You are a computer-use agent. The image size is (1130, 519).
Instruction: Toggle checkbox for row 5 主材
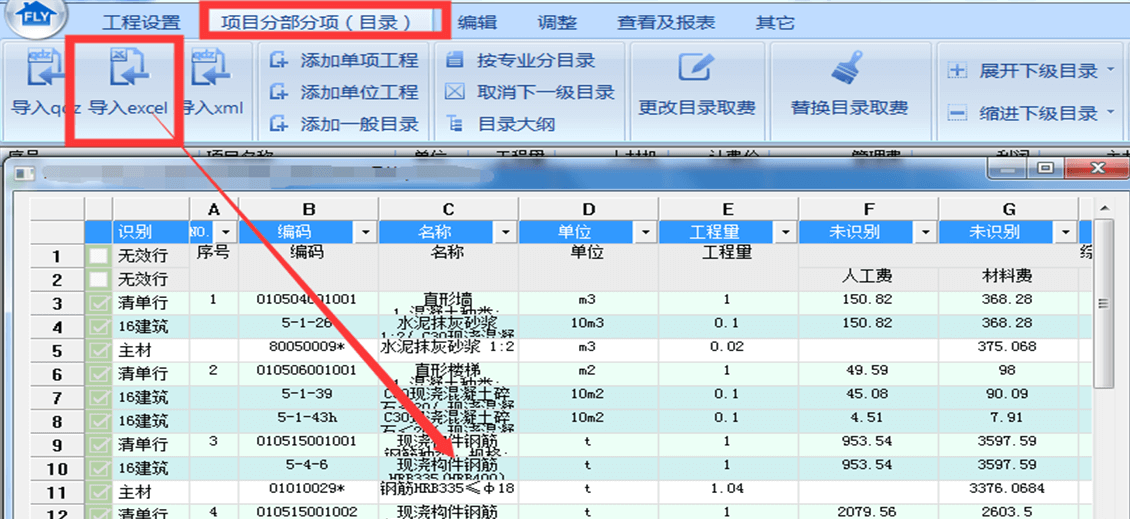point(98,350)
